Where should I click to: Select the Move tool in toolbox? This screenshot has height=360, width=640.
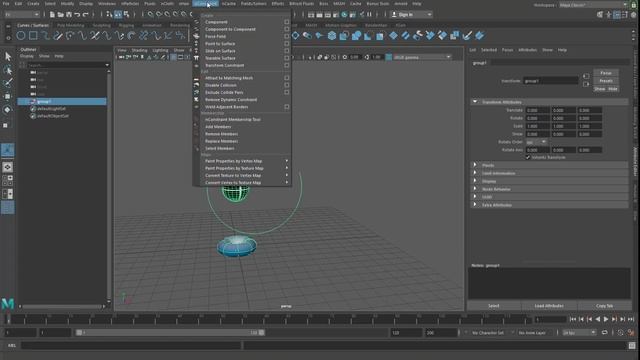[x=8, y=96]
